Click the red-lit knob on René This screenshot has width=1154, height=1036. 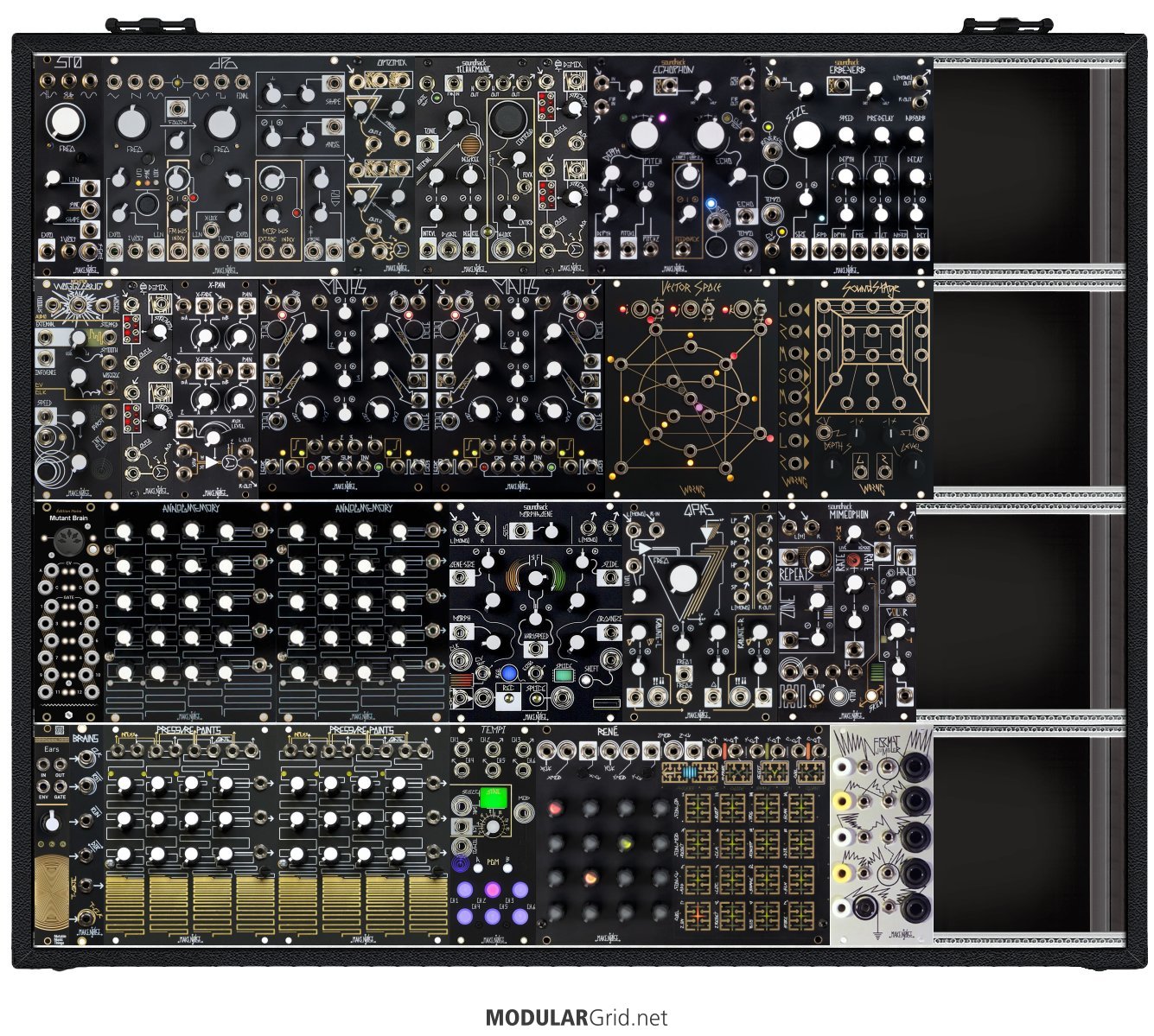point(557,808)
